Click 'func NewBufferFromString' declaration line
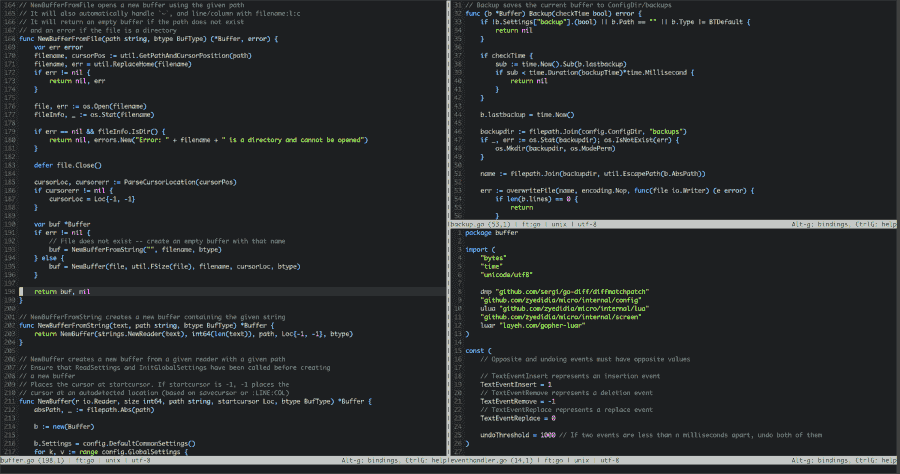The image size is (900, 474). [146, 325]
